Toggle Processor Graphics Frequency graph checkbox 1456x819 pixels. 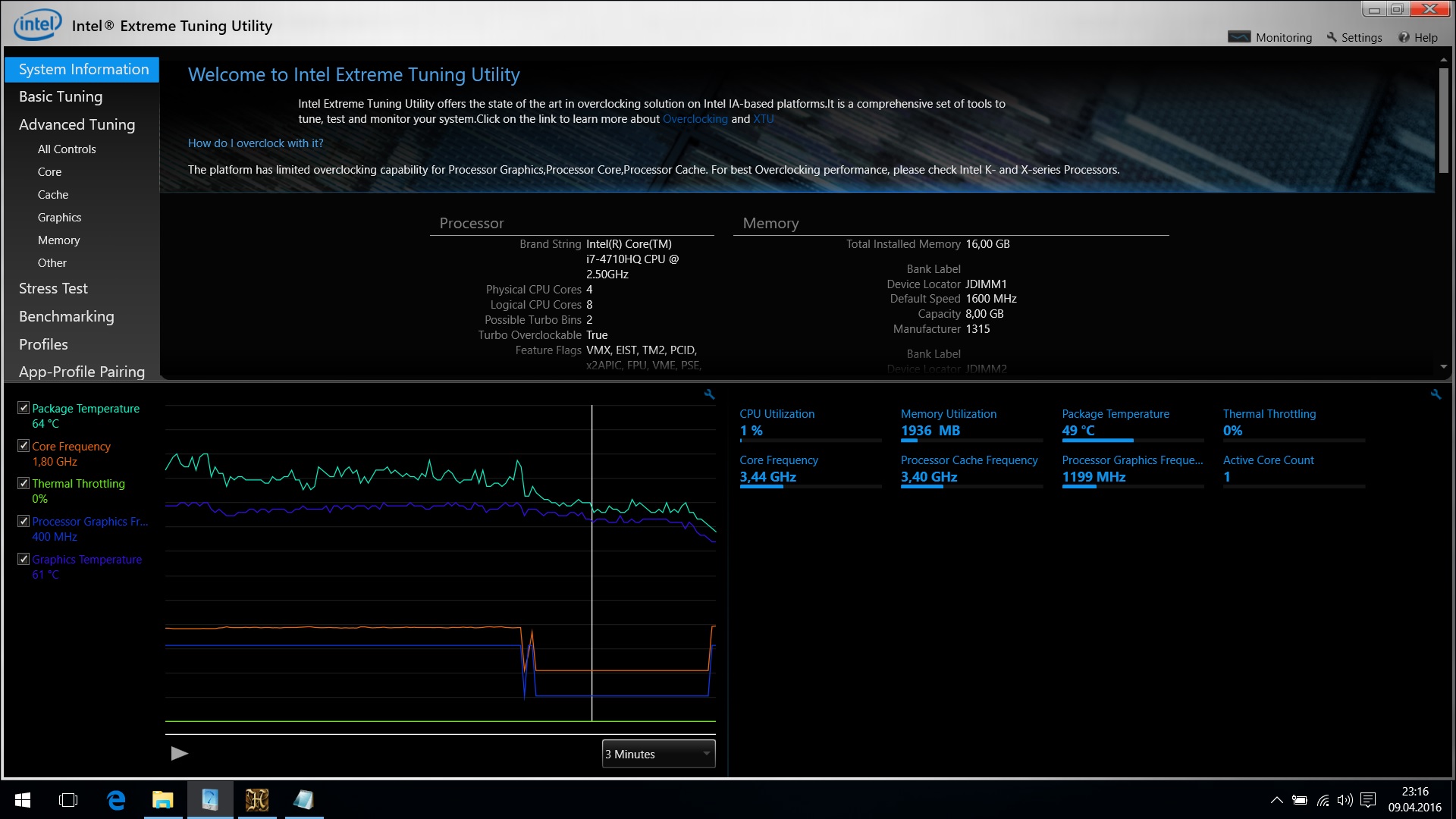[x=24, y=521]
